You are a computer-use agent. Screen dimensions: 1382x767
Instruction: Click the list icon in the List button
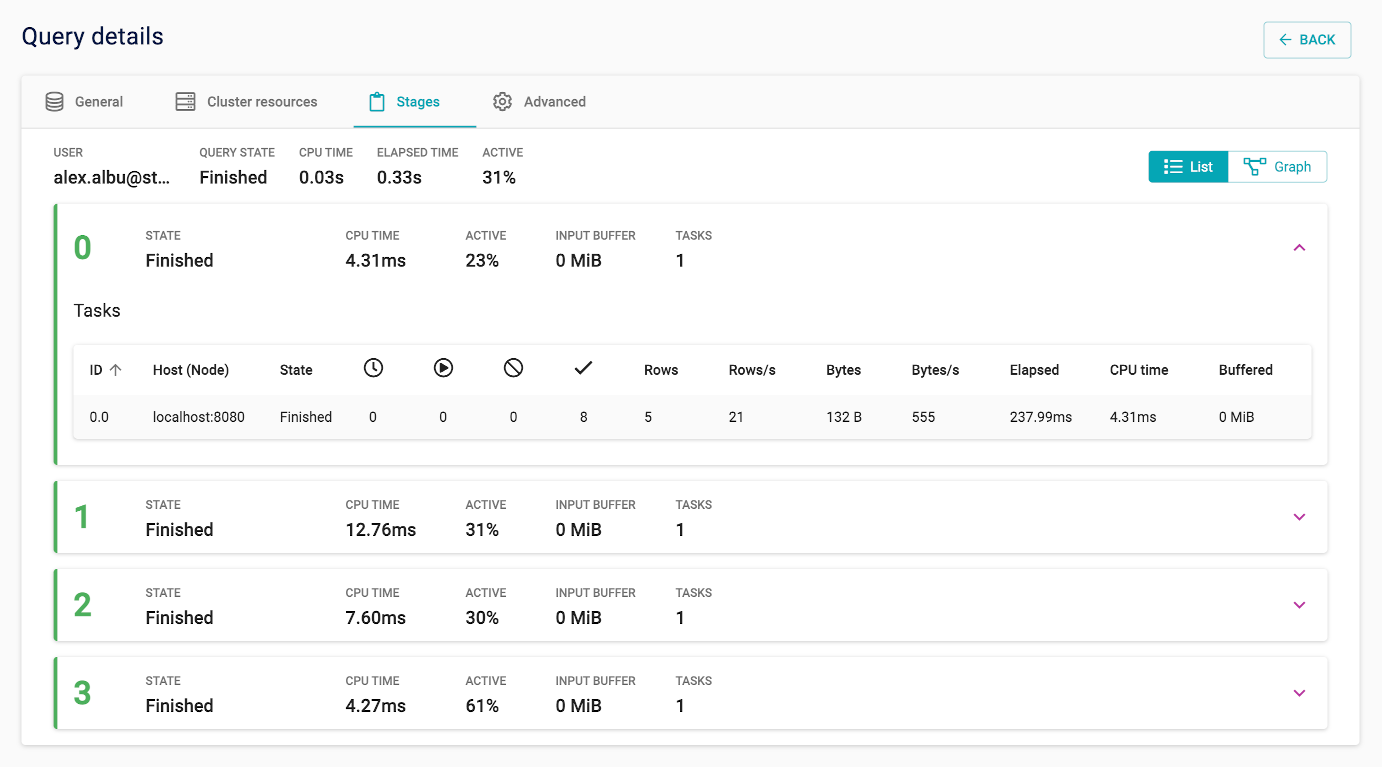1172,166
